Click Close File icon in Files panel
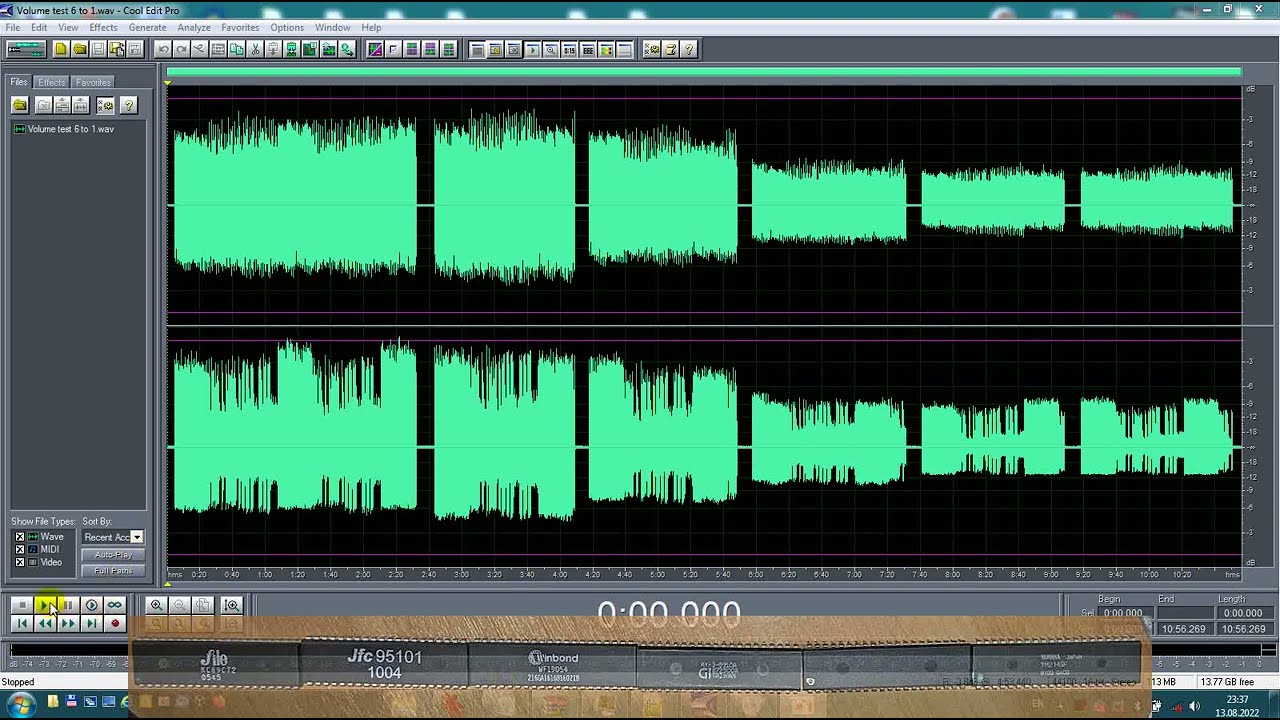Viewport: 1280px width, 720px height. (43, 105)
